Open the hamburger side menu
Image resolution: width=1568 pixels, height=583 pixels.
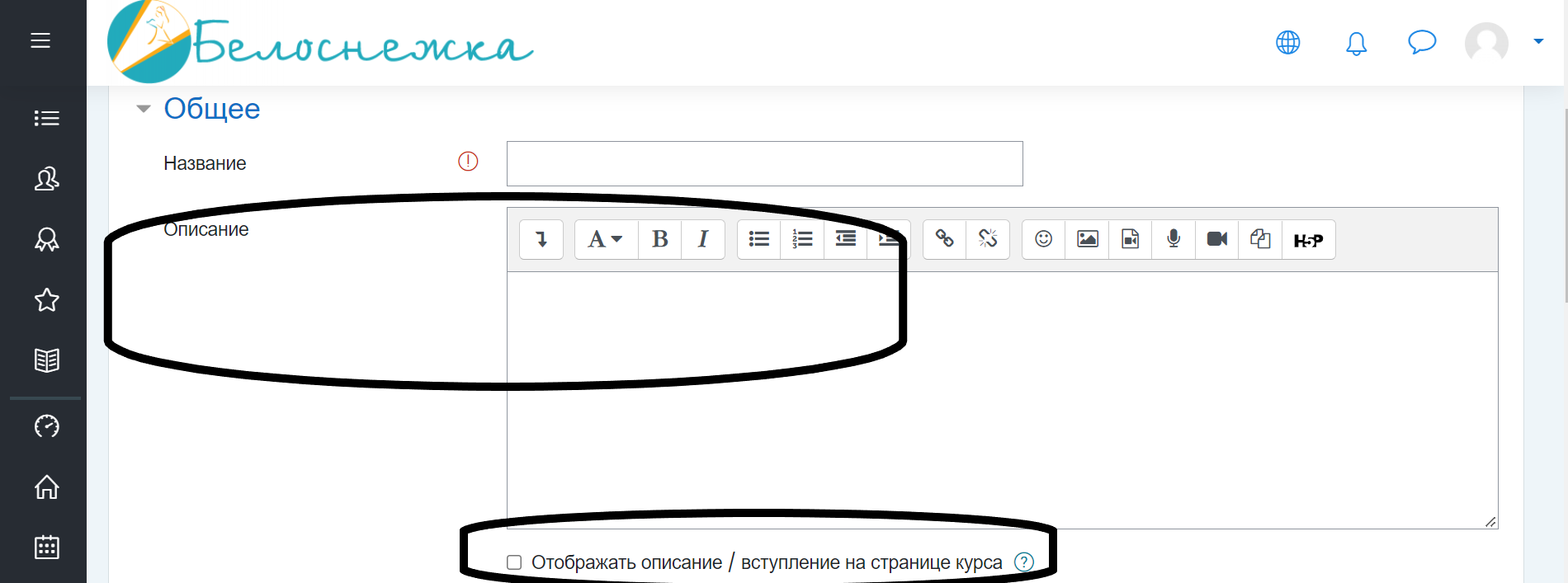[x=40, y=40]
